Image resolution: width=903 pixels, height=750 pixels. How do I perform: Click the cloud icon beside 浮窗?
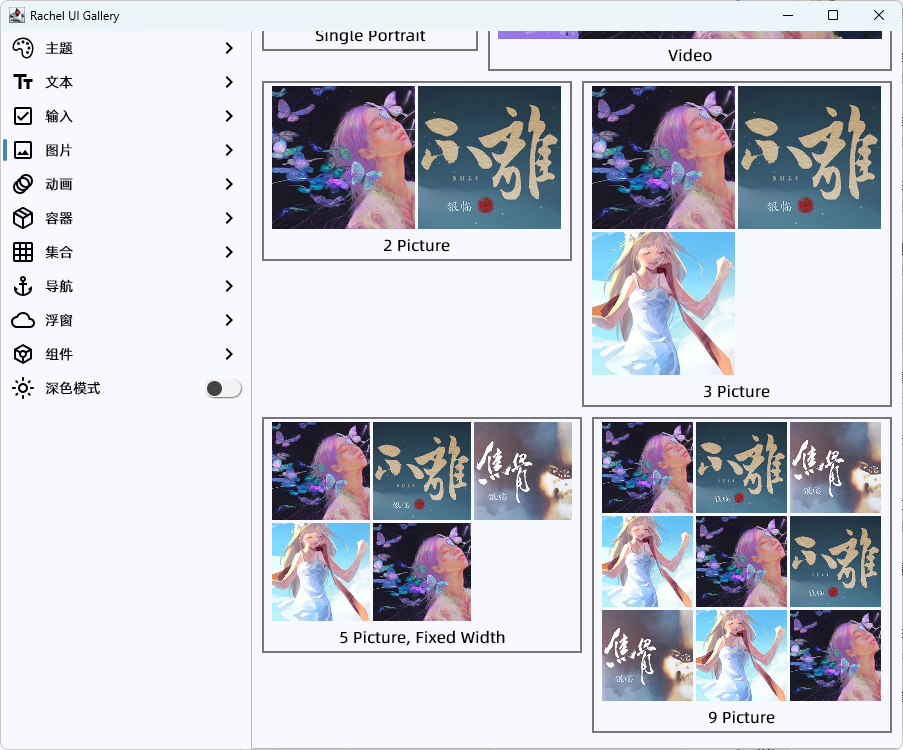pos(23,320)
